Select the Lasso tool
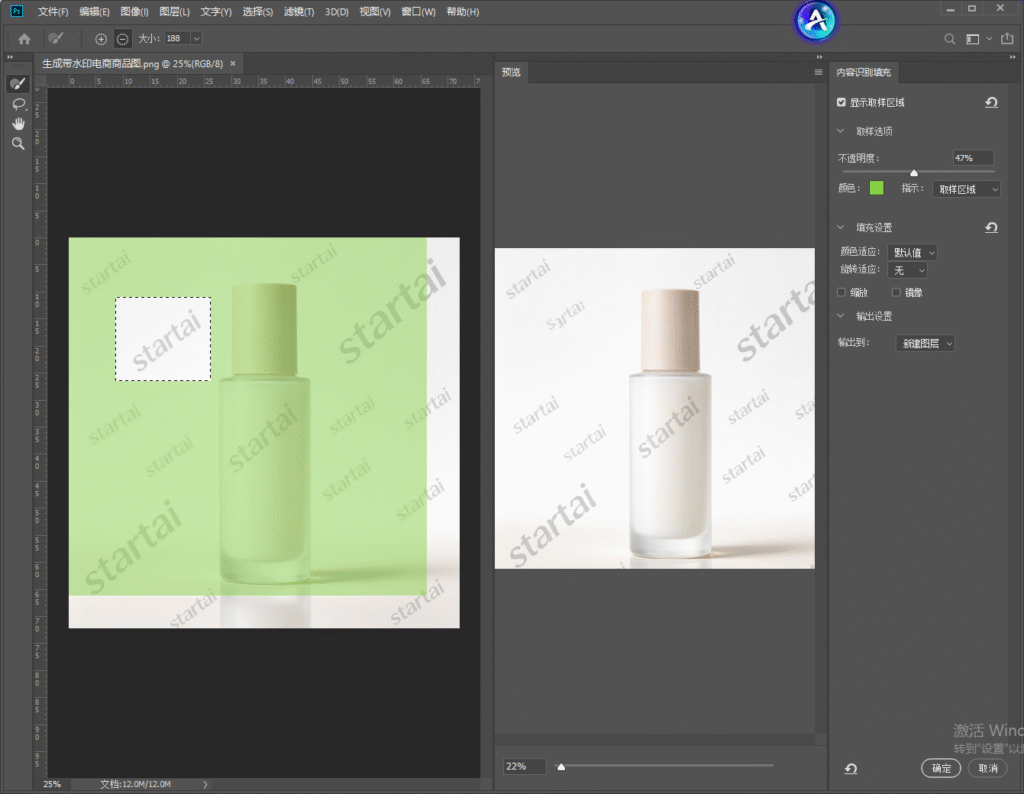Image resolution: width=1024 pixels, height=794 pixels. 18,104
